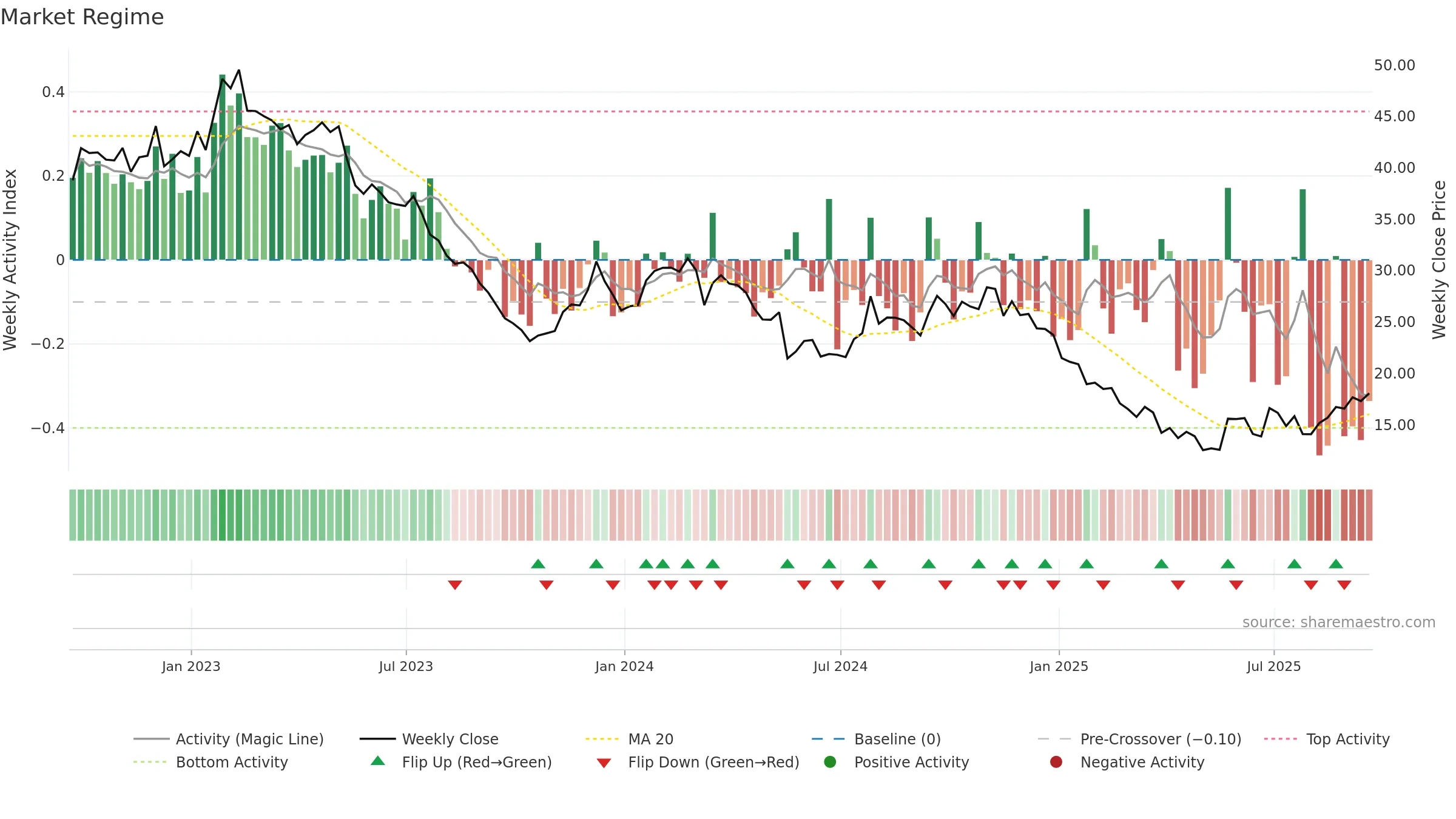Click the tall green bar just before Jul 2024

829,229
